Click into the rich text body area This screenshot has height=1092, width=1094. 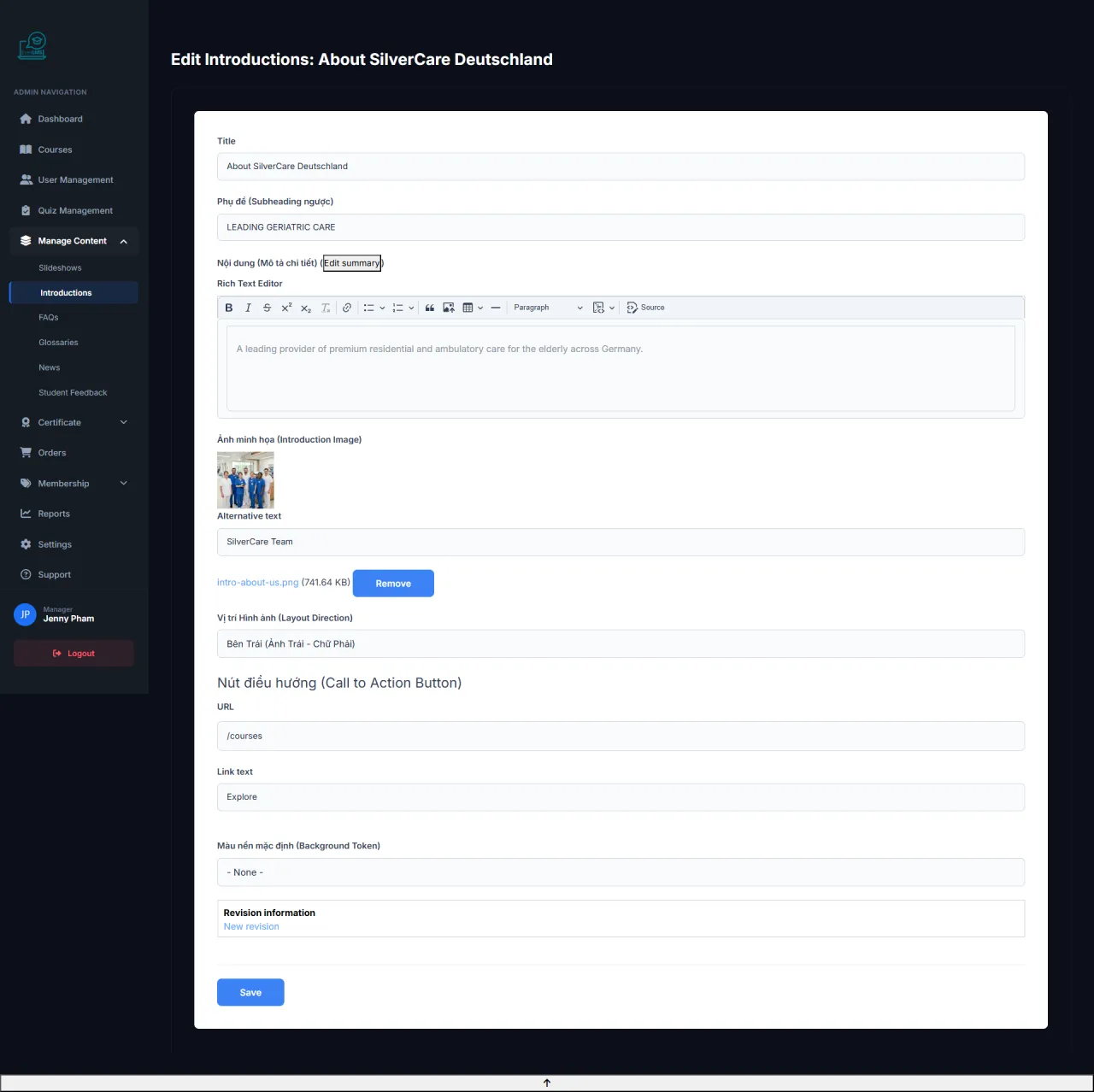tap(621, 368)
